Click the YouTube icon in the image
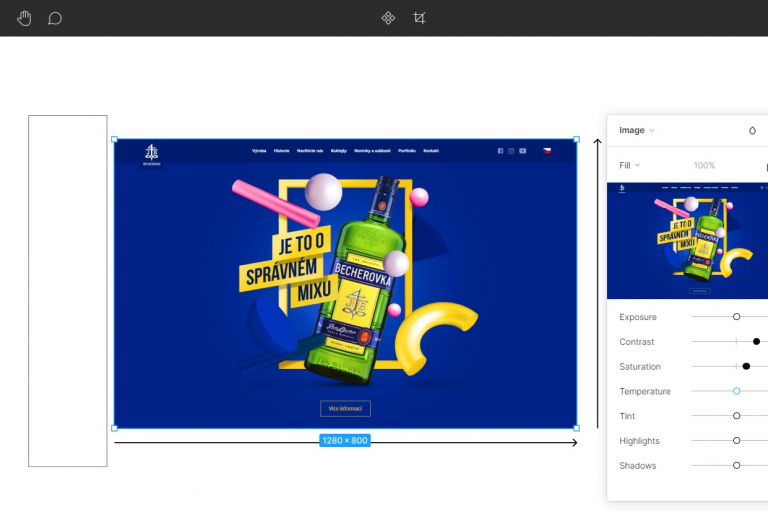768x512 pixels. [x=523, y=151]
